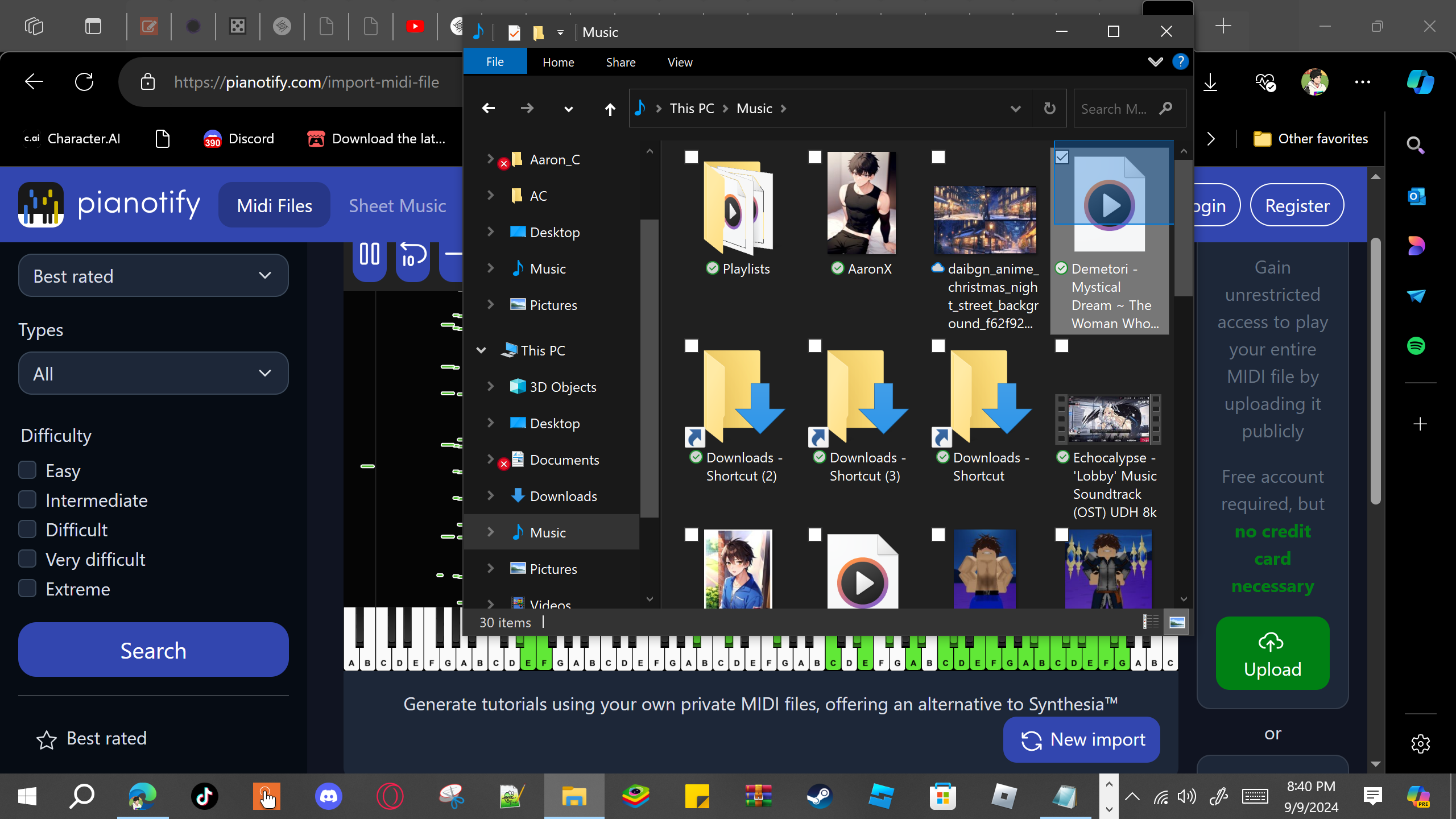Check the Easy difficulty box
This screenshot has width=1456, height=819.
coord(27,470)
